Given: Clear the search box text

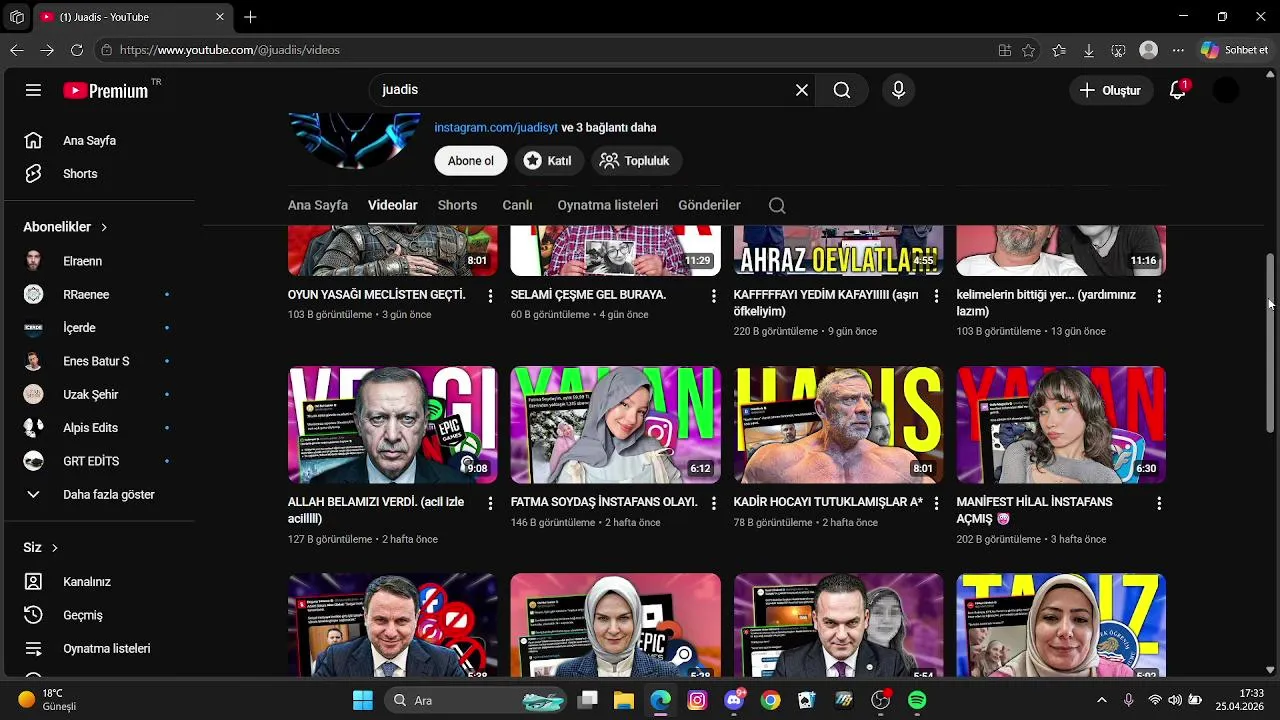Looking at the screenshot, I should click(x=802, y=90).
